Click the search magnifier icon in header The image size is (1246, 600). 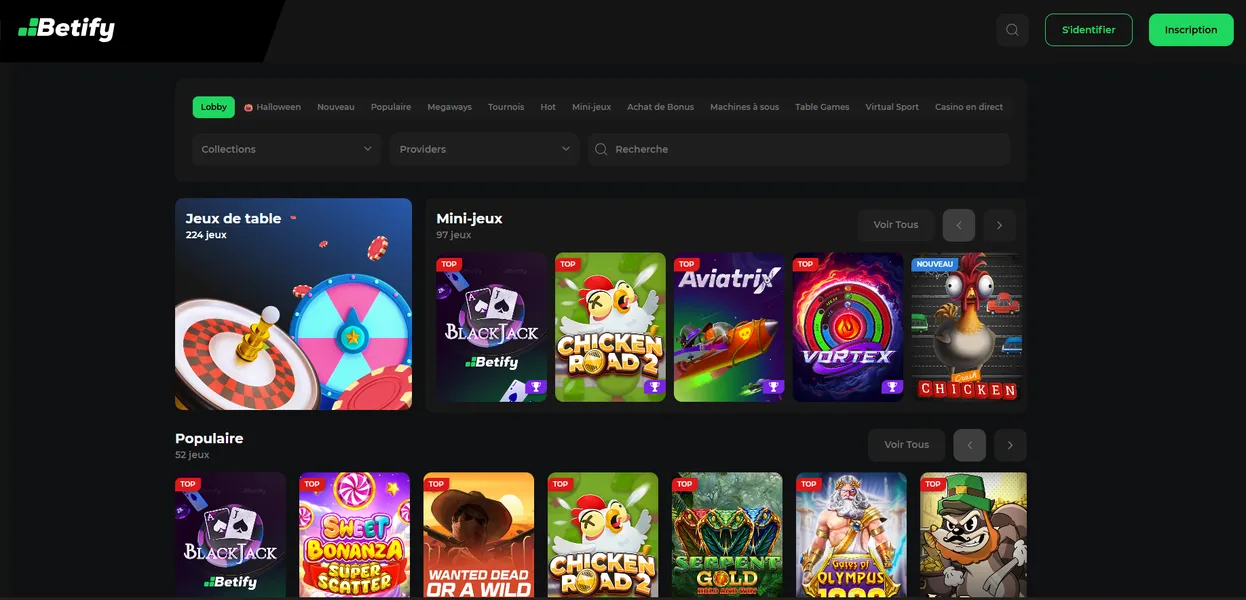click(x=1012, y=30)
